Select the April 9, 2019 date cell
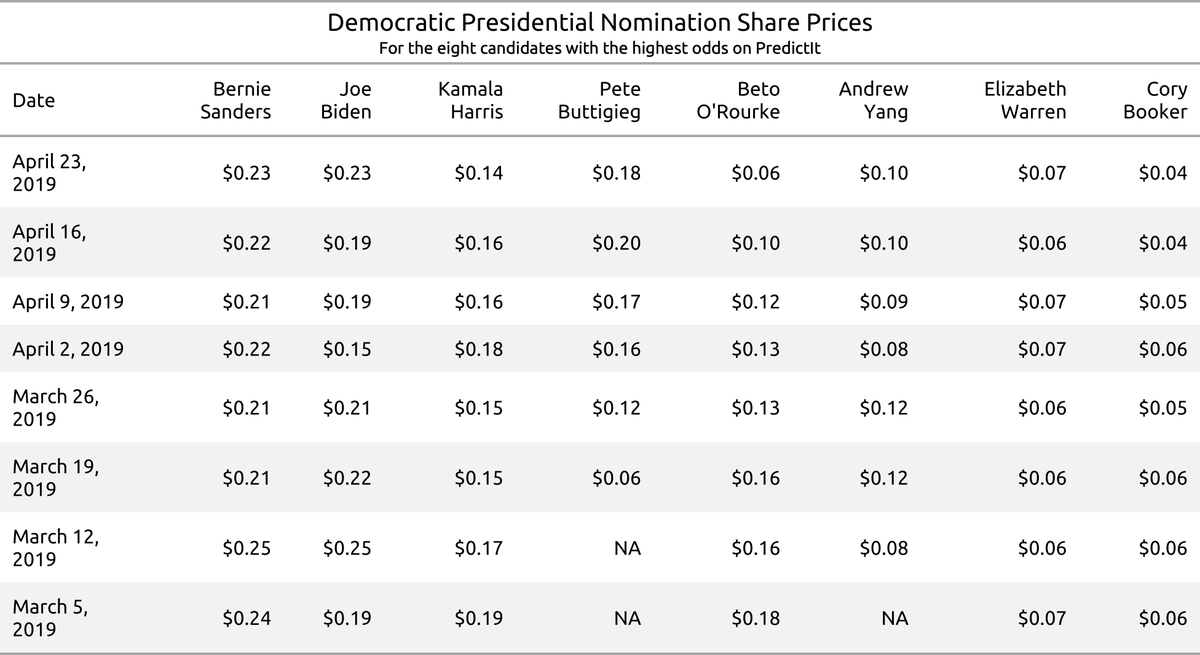The image size is (1200, 655). (x=68, y=301)
